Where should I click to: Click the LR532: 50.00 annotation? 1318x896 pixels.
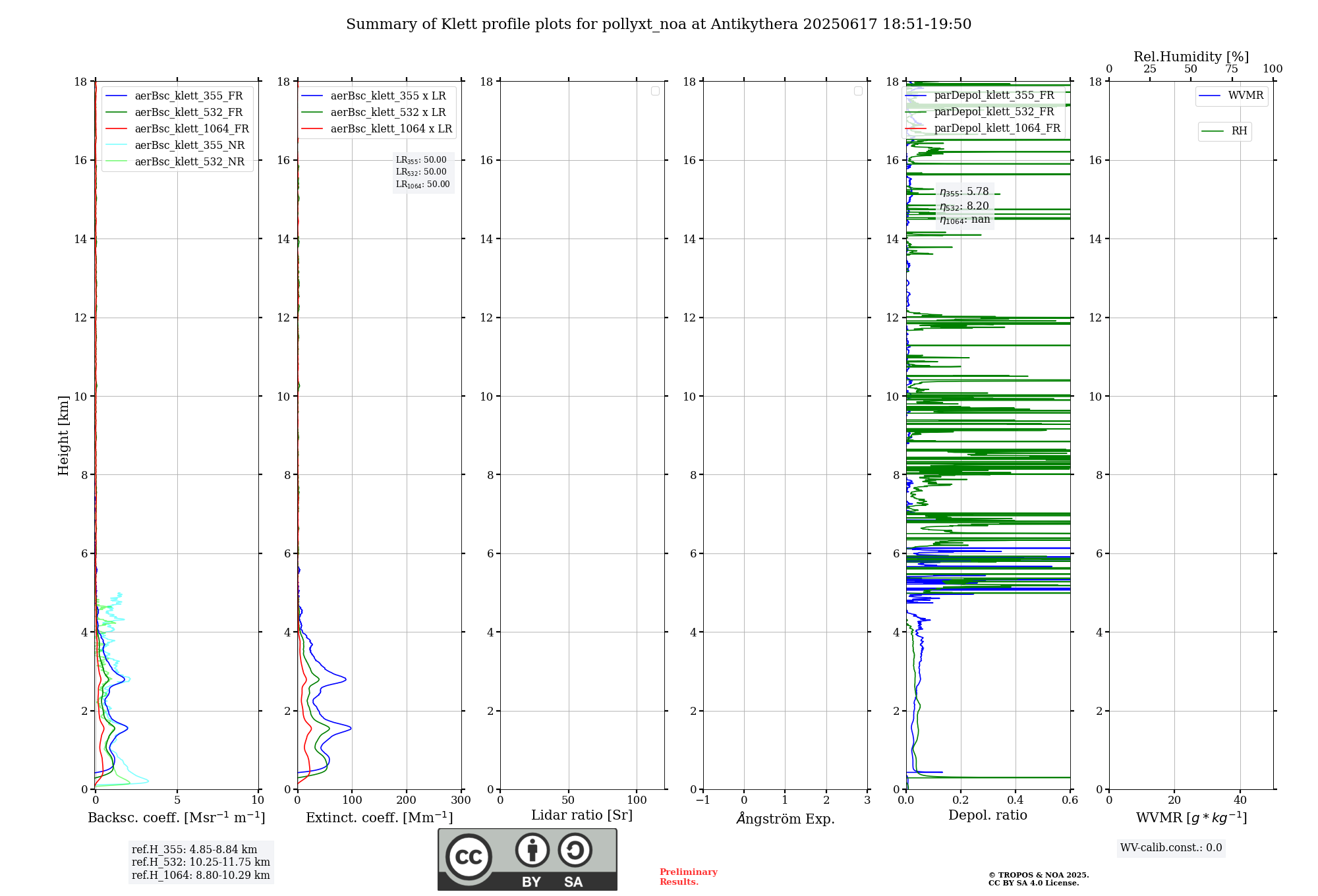click(x=421, y=172)
